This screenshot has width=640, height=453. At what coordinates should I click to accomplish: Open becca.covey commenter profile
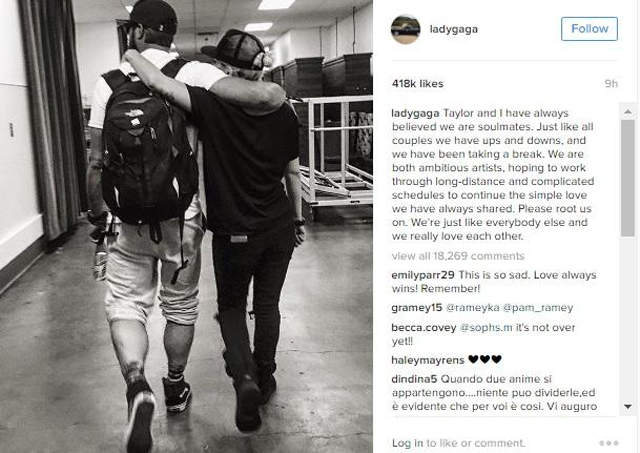pos(424,328)
